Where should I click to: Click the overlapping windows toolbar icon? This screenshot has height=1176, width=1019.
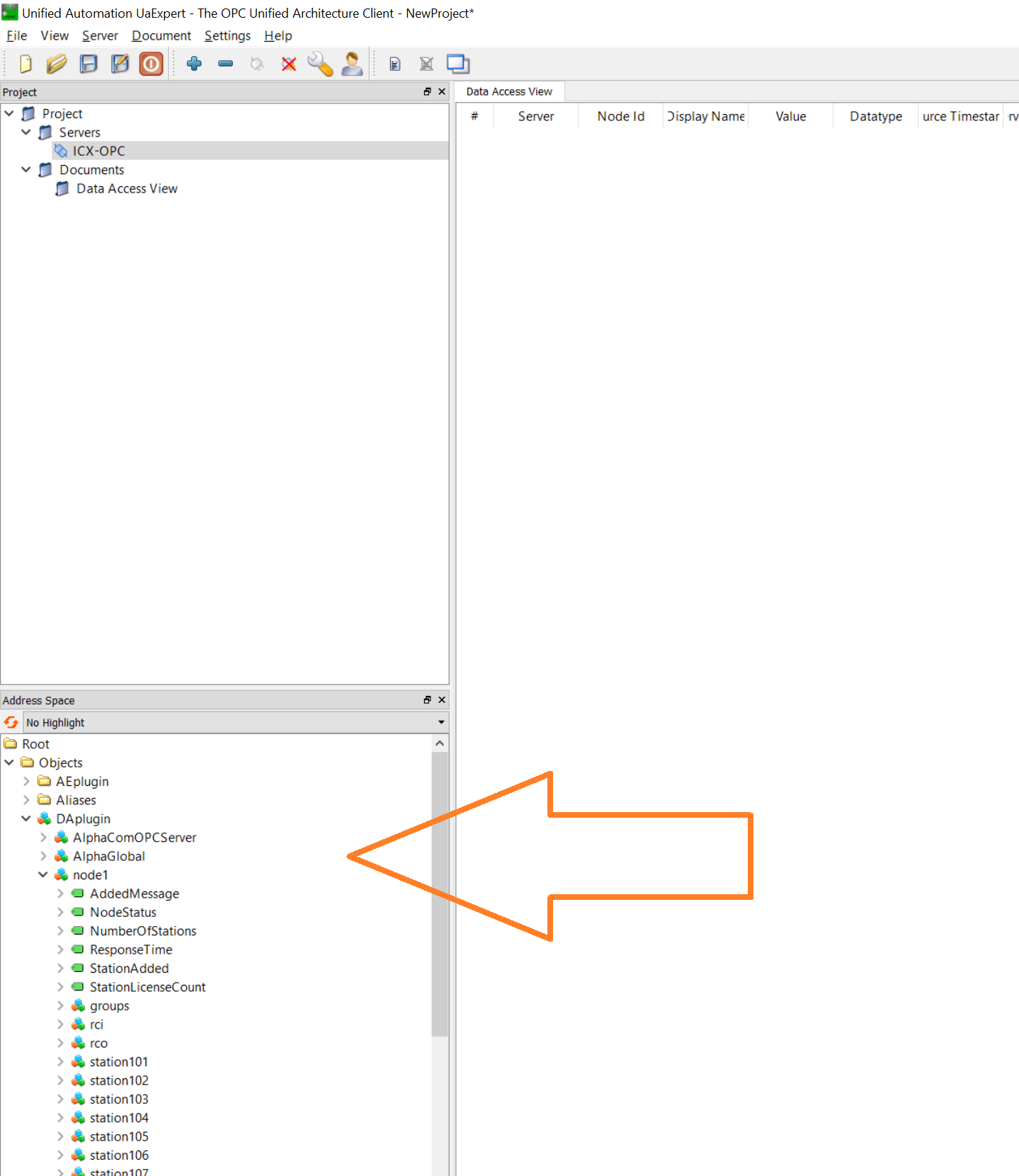(x=458, y=64)
